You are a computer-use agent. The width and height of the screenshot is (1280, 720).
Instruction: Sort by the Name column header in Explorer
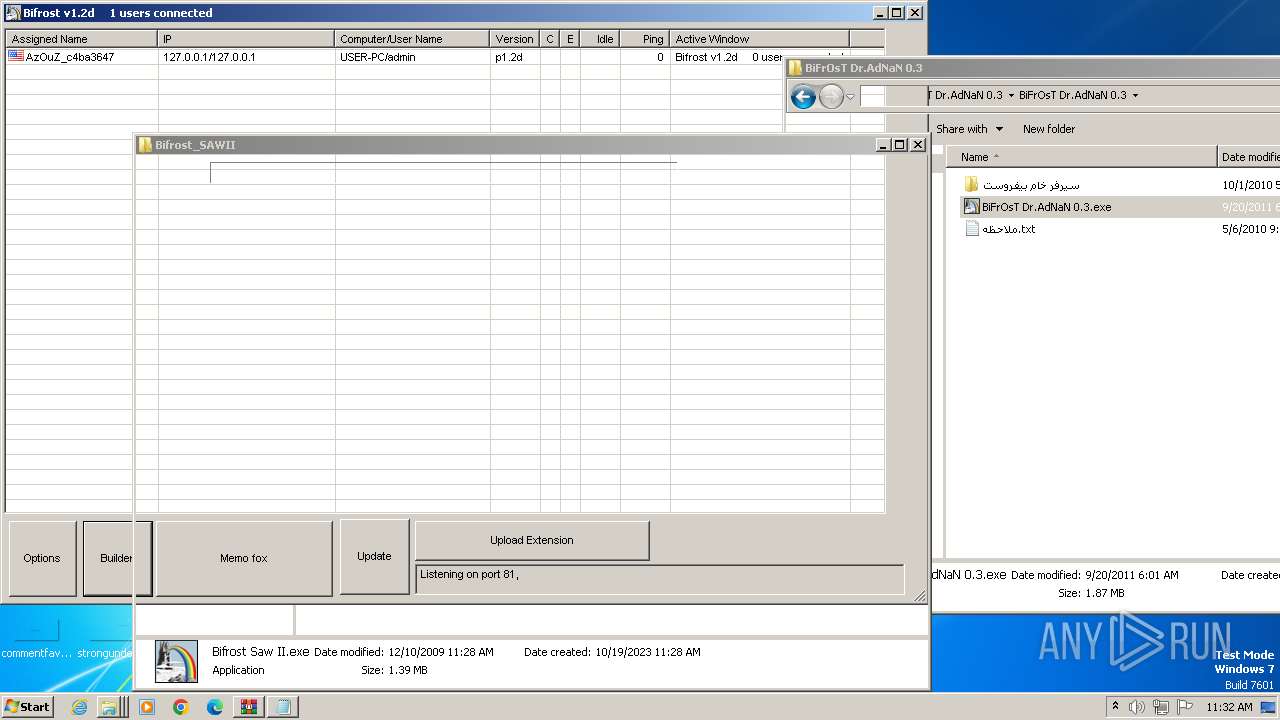tap(1081, 157)
